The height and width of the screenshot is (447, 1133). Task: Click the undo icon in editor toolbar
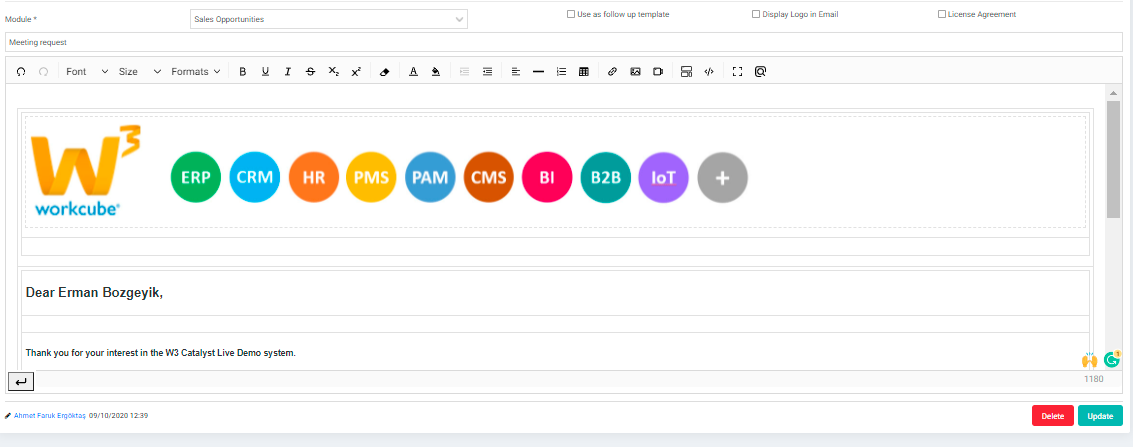(x=21, y=71)
